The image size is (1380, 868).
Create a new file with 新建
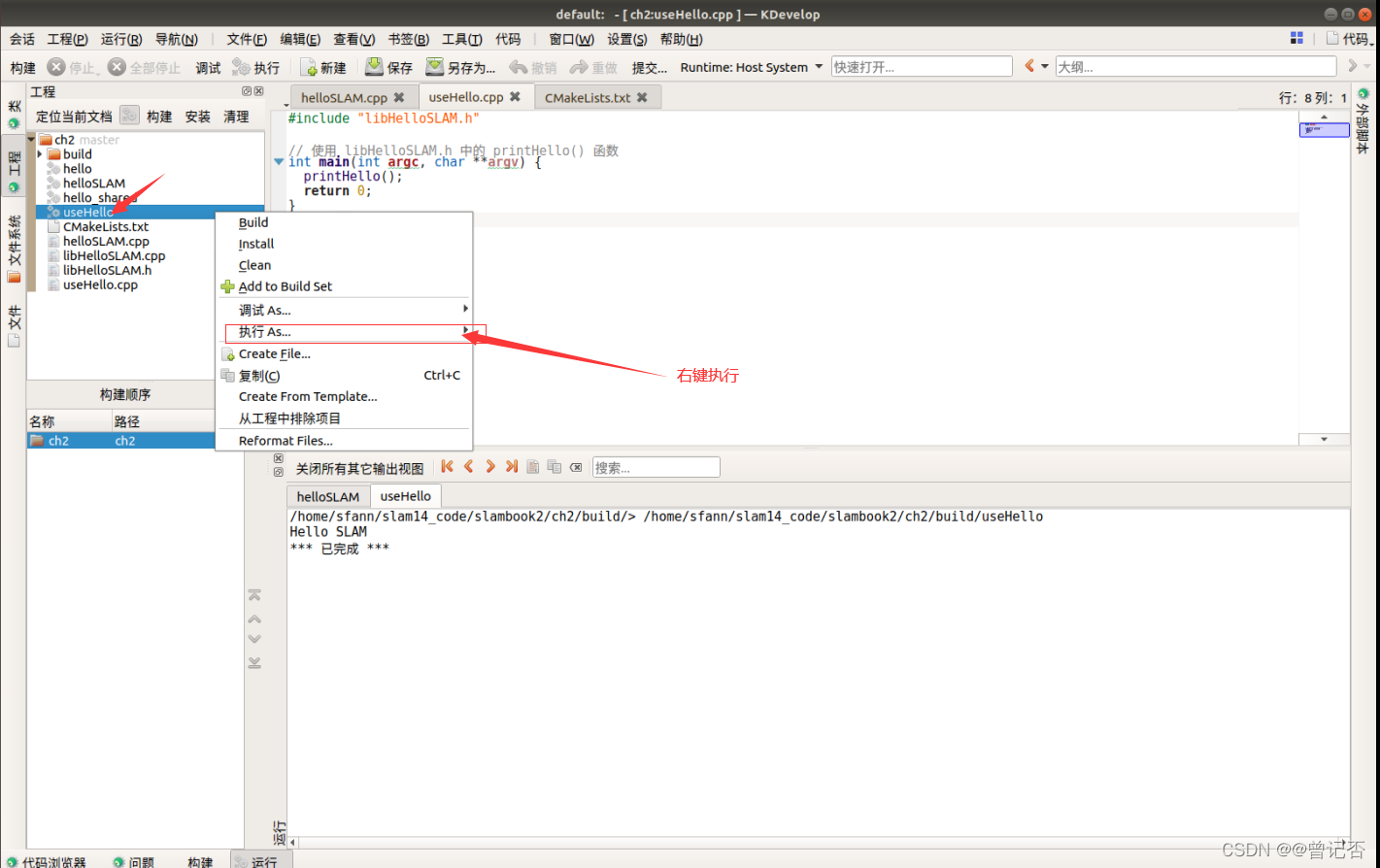323,67
